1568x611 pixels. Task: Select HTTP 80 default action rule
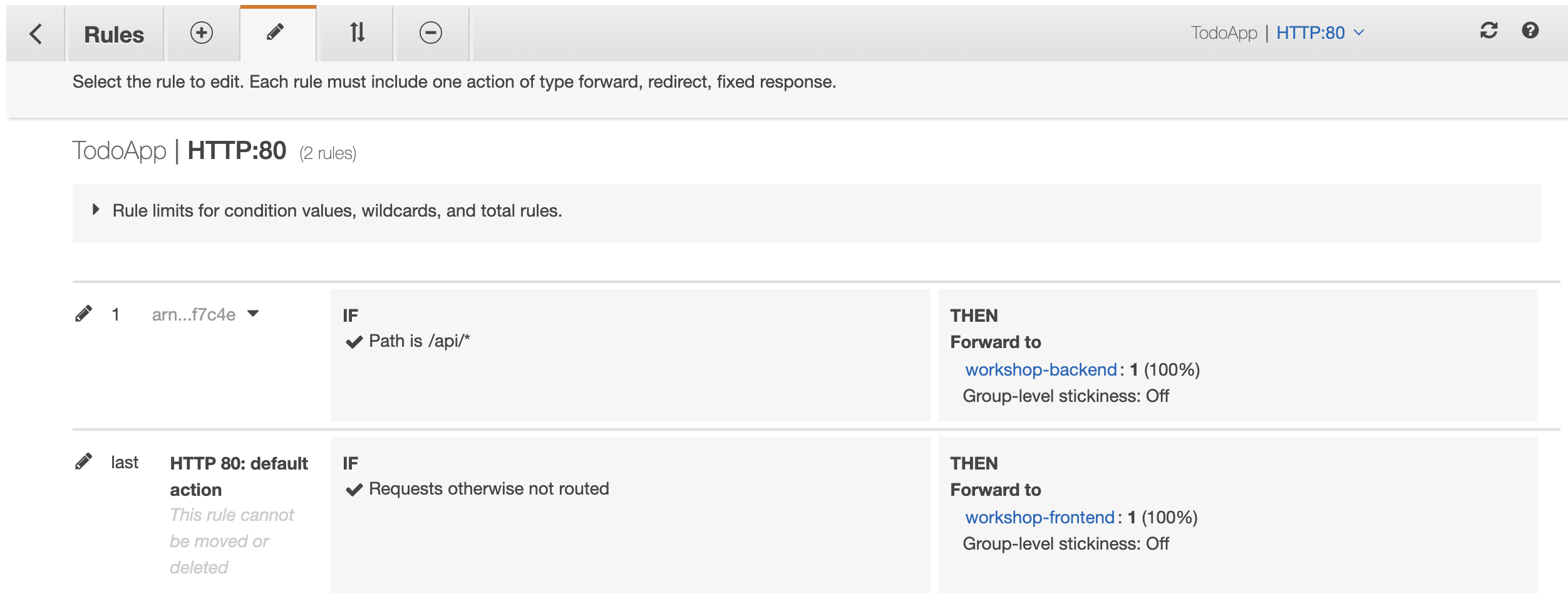tap(239, 476)
